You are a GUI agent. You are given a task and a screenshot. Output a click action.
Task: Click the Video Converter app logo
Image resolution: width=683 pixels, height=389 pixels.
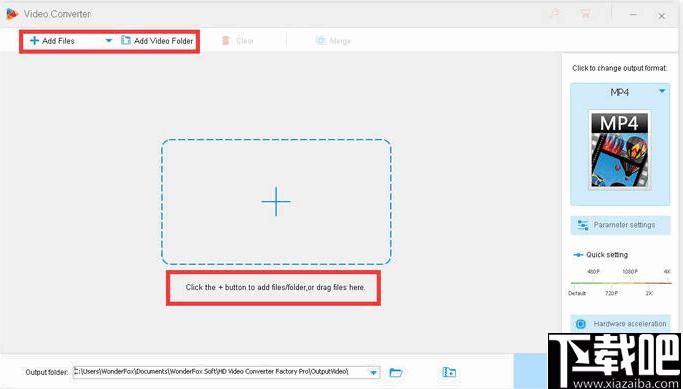click(x=12, y=14)
